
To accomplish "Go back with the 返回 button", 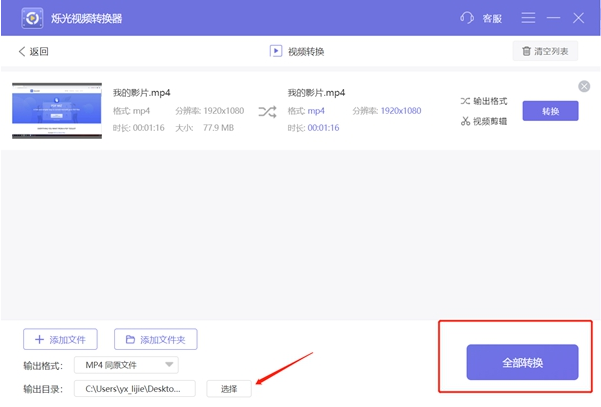I will pyautogui.click(x=33, y=51).
